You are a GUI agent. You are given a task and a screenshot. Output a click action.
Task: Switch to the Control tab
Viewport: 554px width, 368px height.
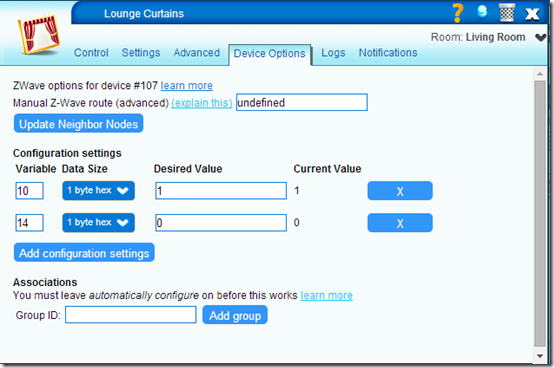91,53
